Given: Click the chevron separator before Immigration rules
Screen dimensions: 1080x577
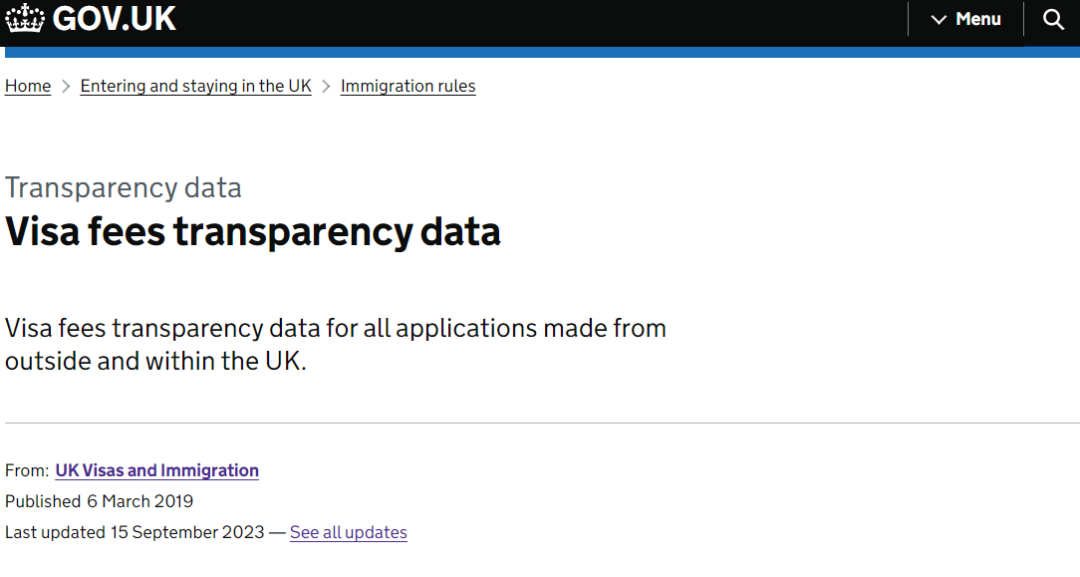Looking at the screenshot, I should point(326,86).
